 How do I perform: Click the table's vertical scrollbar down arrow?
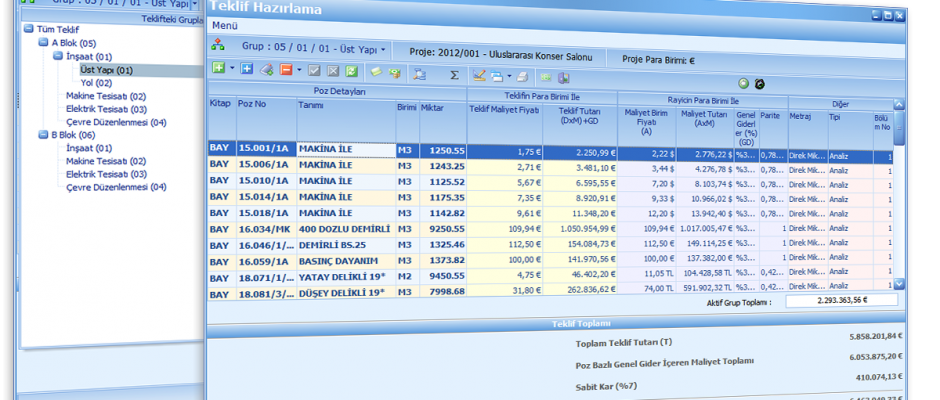click(900, 285)
